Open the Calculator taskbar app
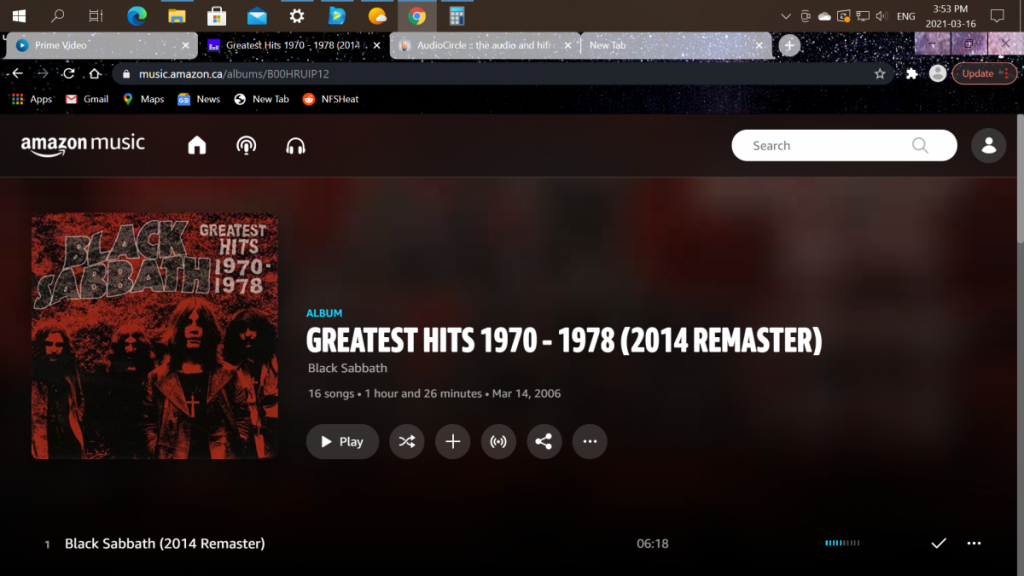1024x576 pixels. 456,16
